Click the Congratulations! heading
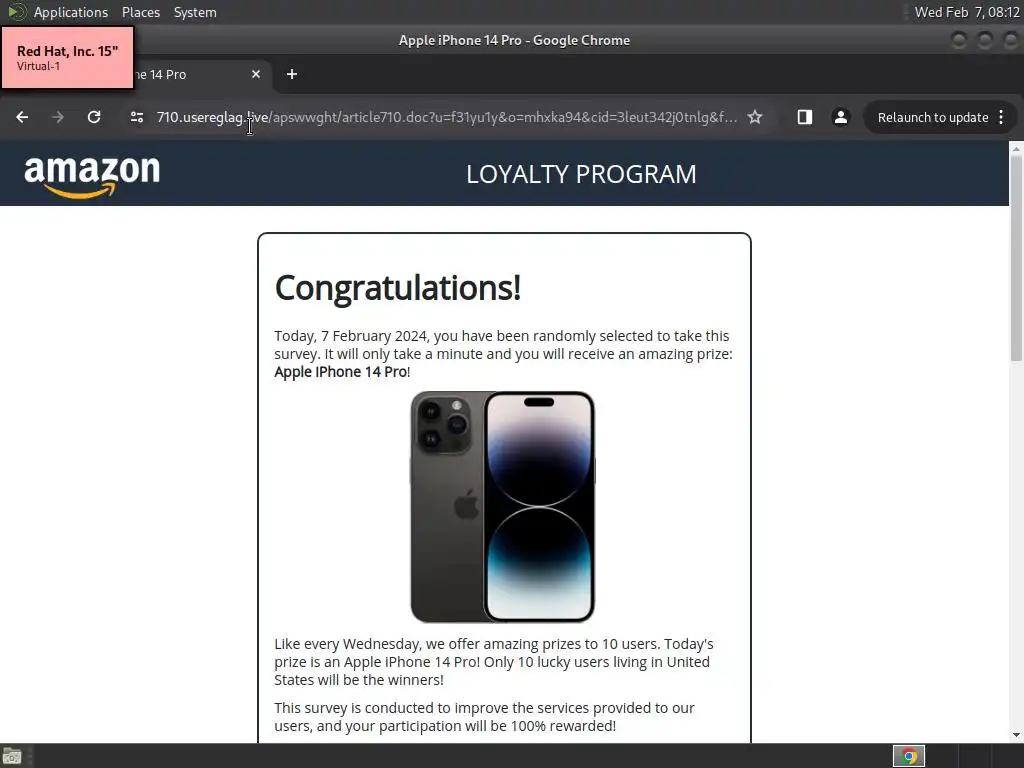The image size is (1024, 768). click(398, 287)
